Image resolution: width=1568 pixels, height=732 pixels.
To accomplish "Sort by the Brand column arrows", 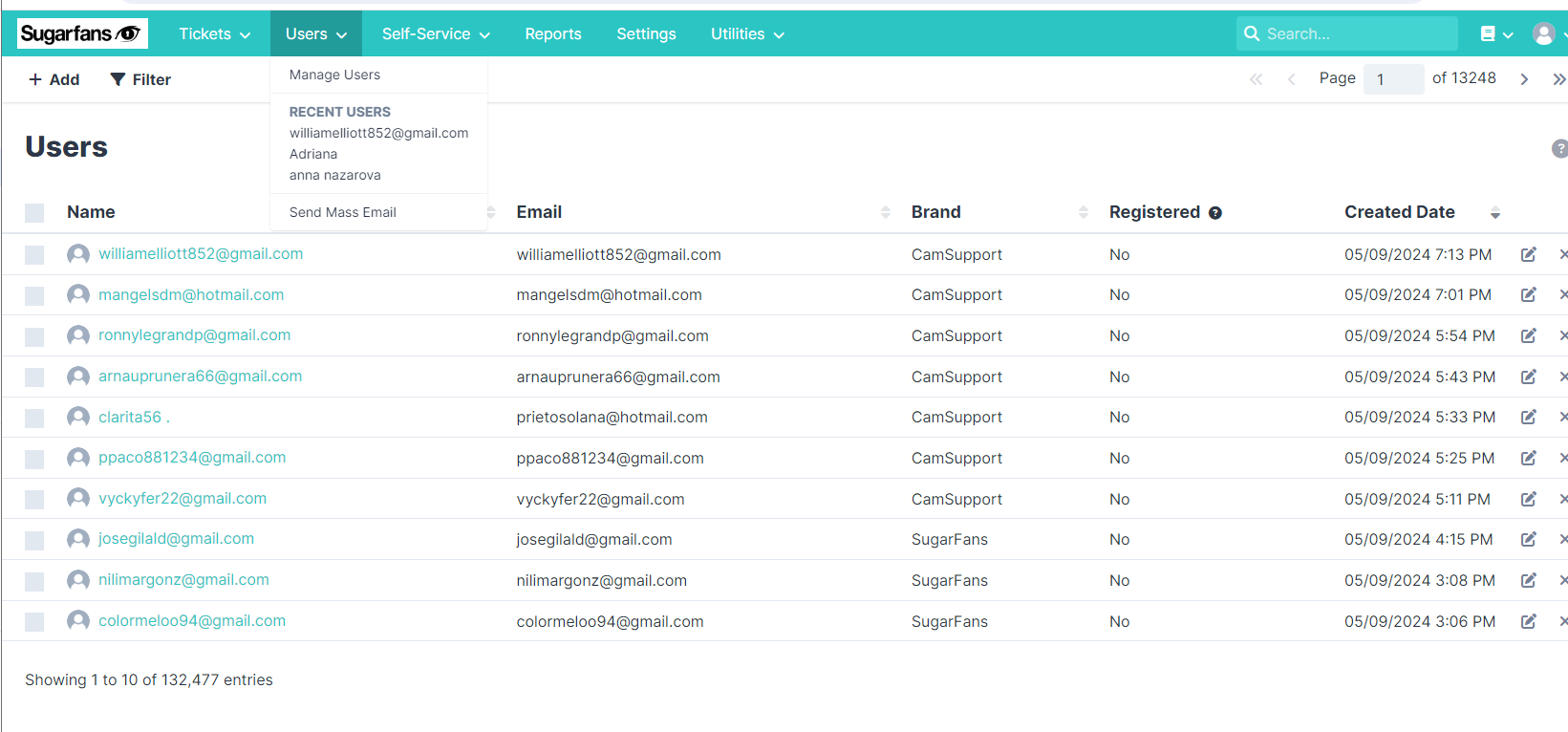I will tap(1084, 212).
